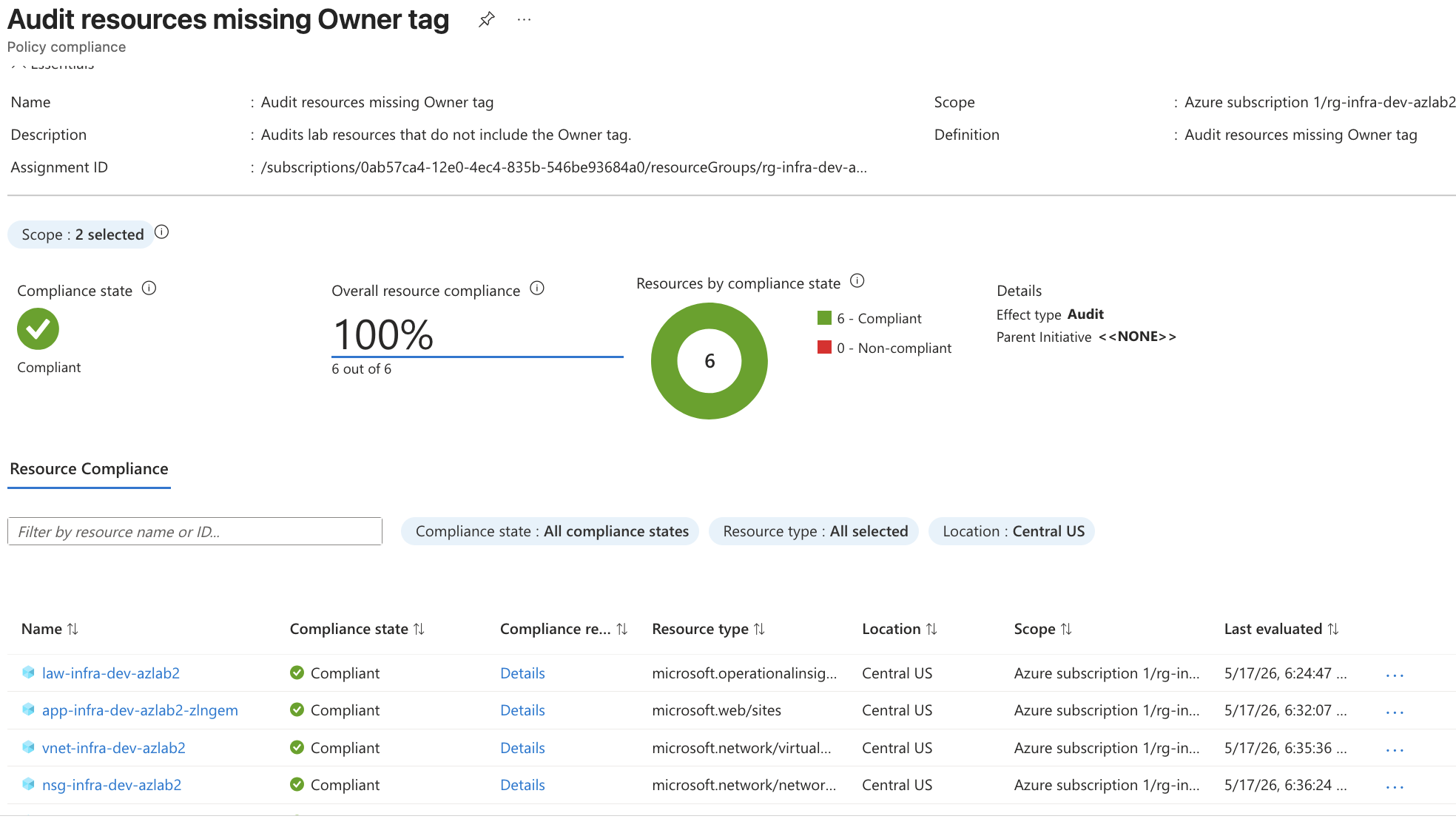View Details for app-infra-dev-azlab2-zlngem row
1456x836 pixels.
point(522,710)
